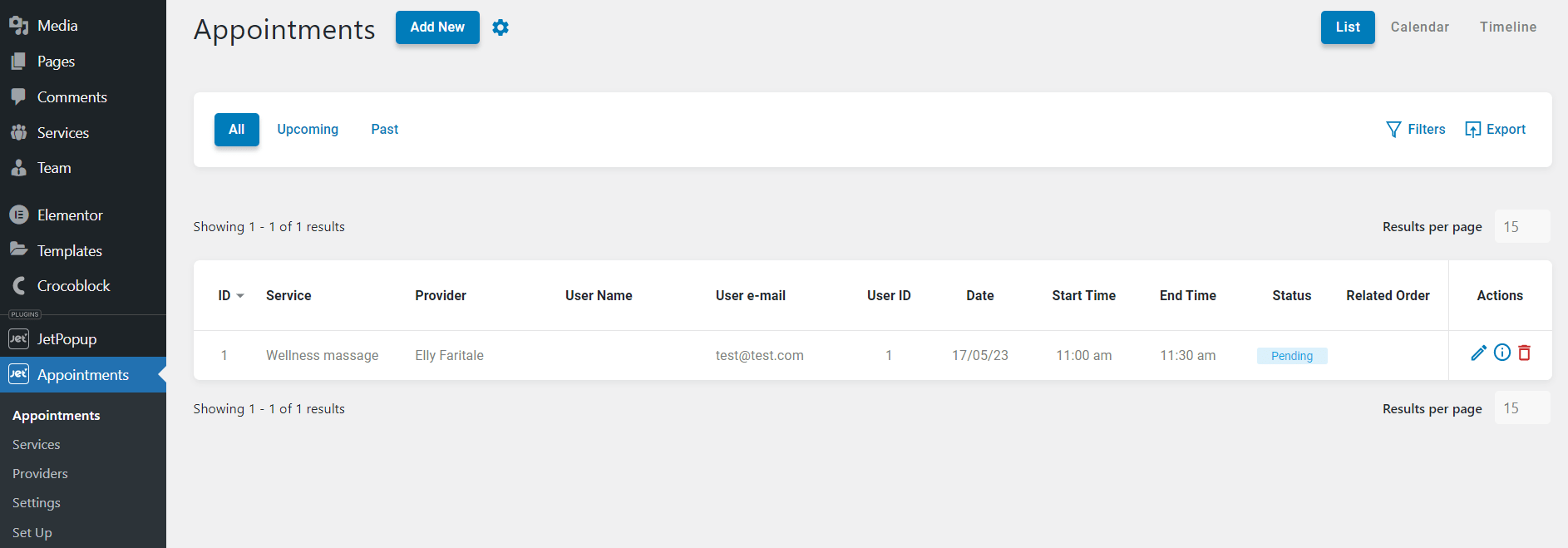Click the Wellness massage service cell
The image size is (1568, 548).
(322, 356)
